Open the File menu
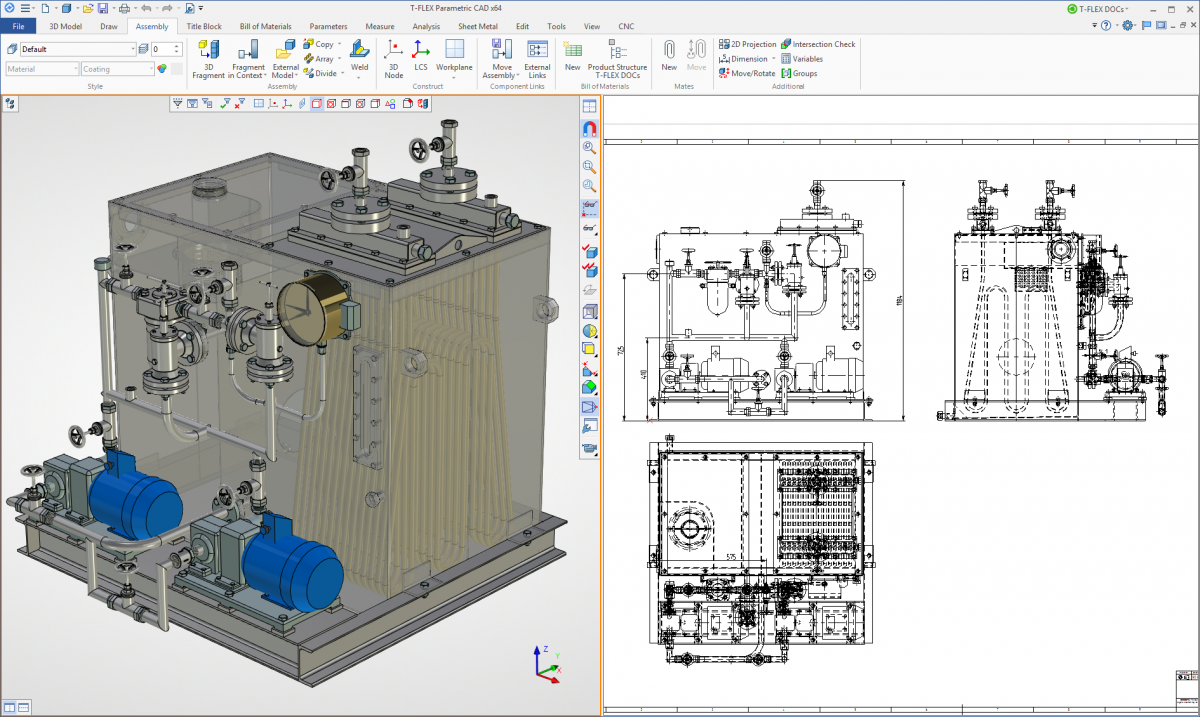 click(x=17, y=26)
